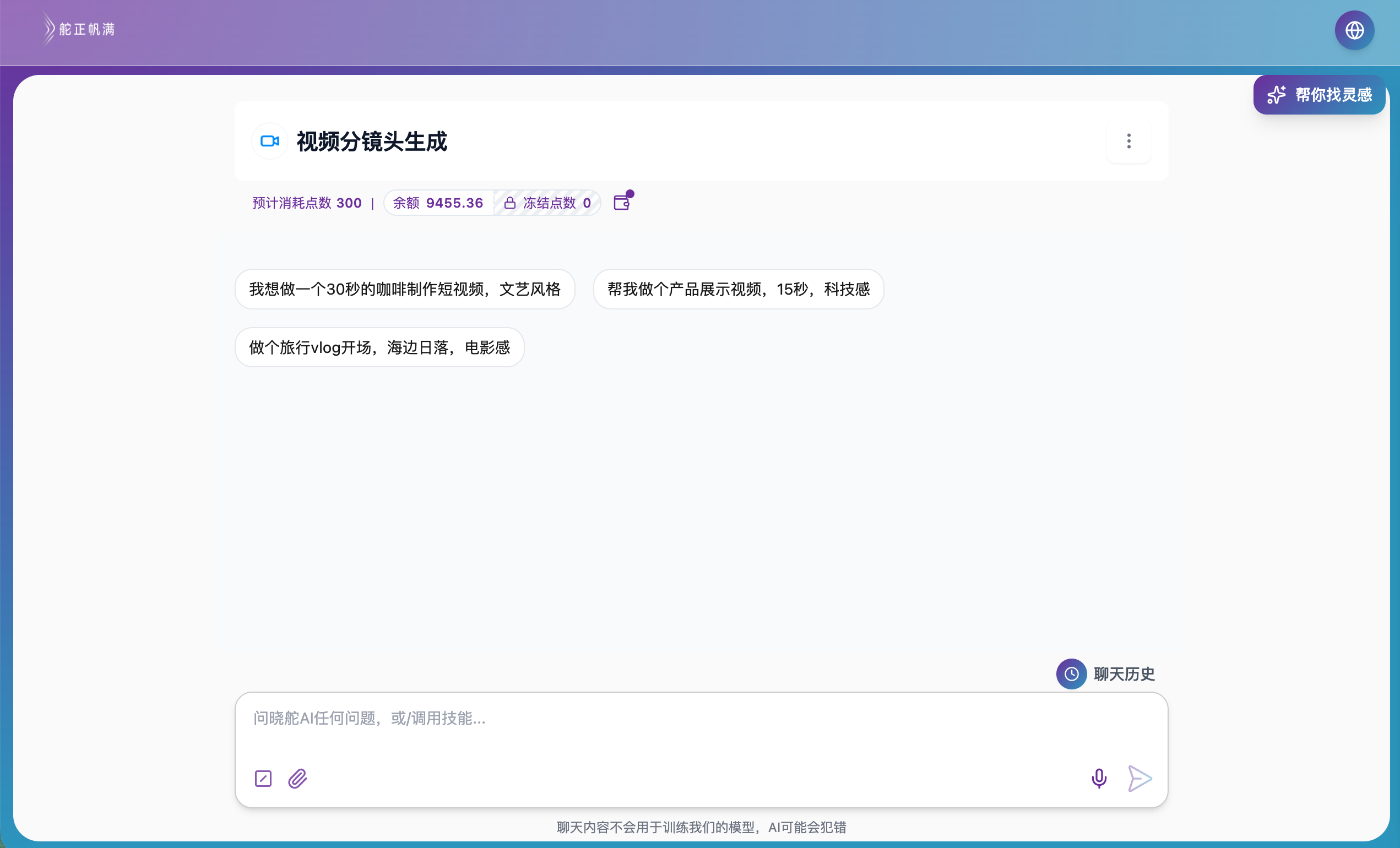This screenshot has height=848, width=1400.
Task: Attach a file with the paperclip icon
Action: (x=297, y=778)
